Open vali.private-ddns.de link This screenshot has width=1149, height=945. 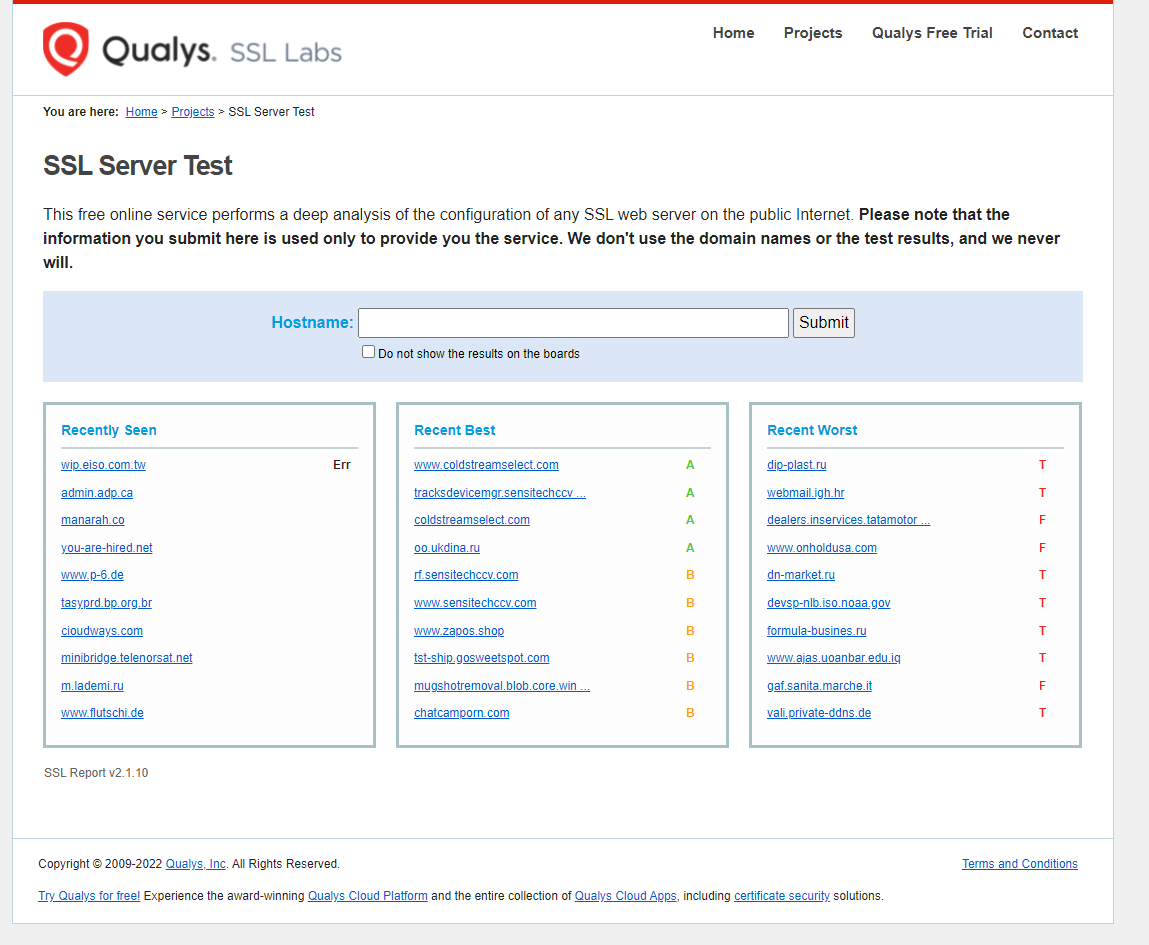pos(819,712)
